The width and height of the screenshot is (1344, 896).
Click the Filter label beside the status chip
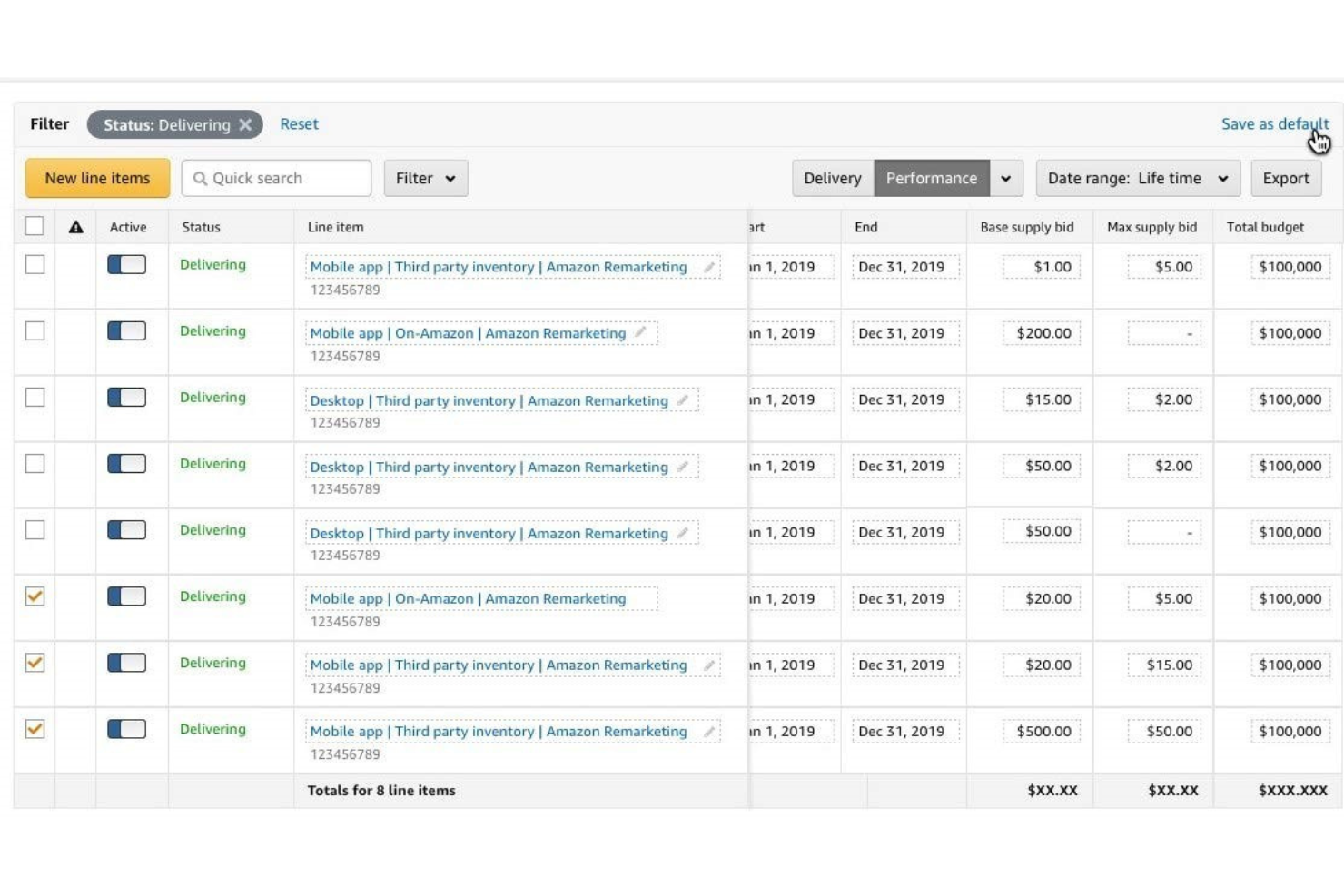pyautogui.click(x=49, y=124)
